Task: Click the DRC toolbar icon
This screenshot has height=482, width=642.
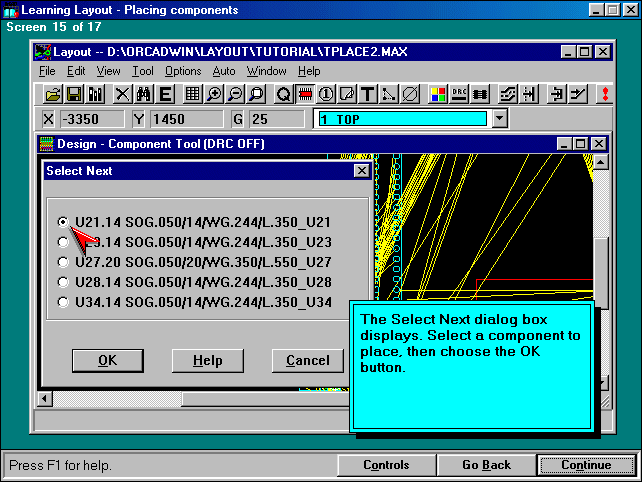Action: 460,94
